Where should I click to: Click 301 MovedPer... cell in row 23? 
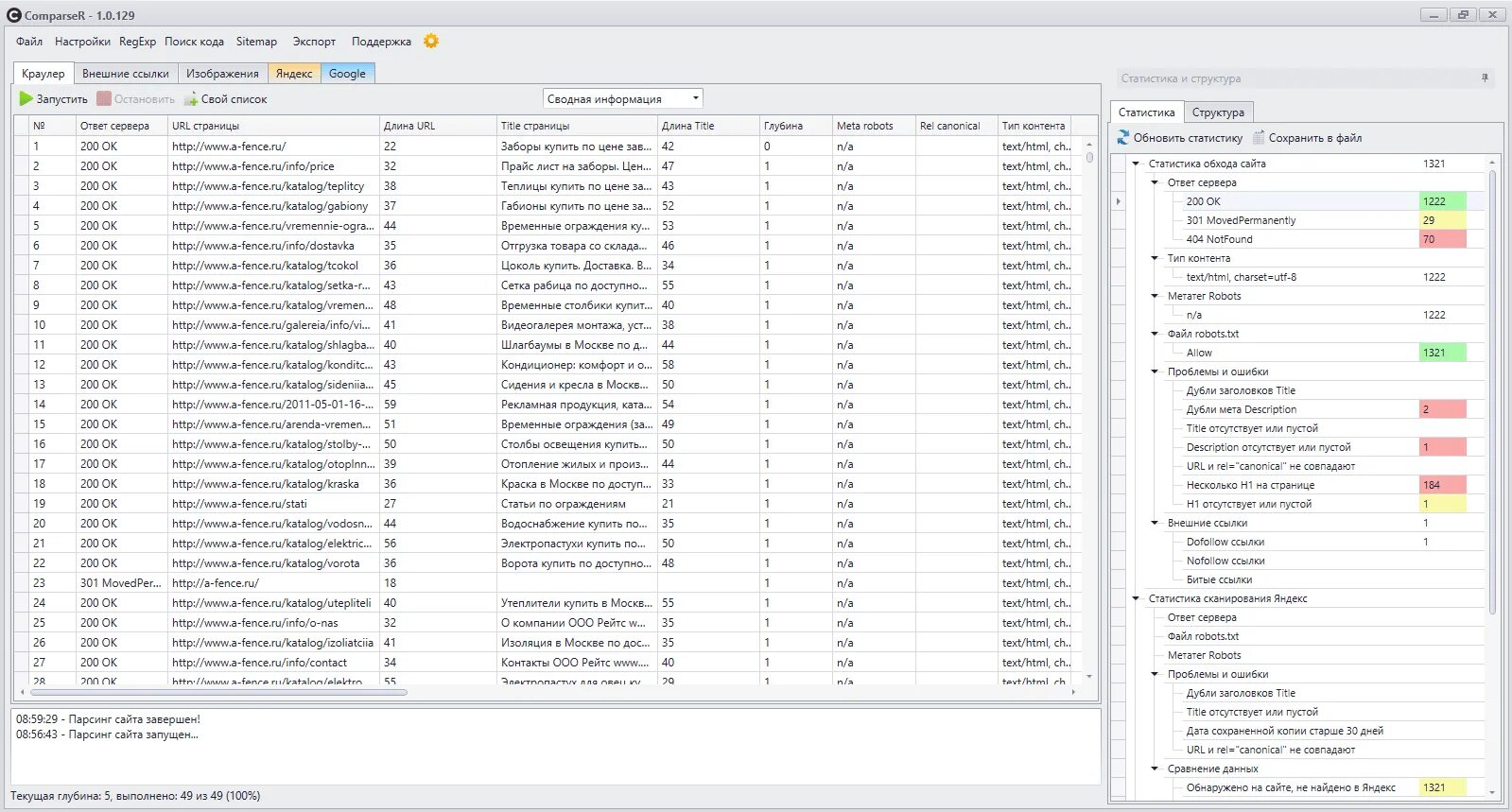pos(122,583)
